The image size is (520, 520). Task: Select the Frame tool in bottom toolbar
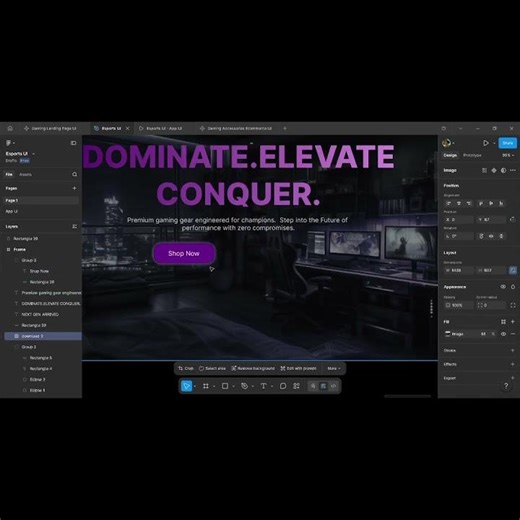(x=206, y=386)
